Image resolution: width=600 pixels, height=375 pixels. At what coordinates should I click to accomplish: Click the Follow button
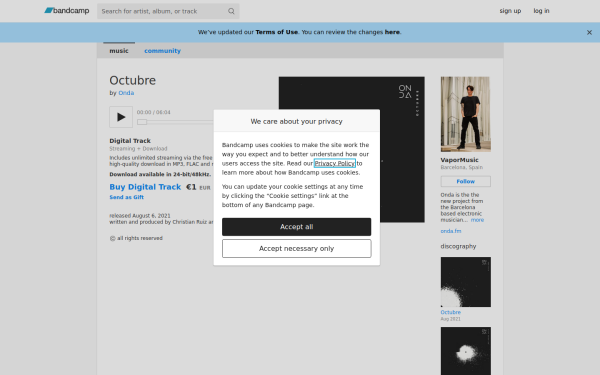click(466, 181)
